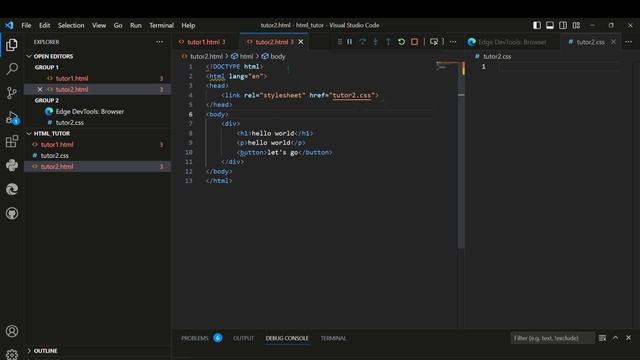The width and height of the screenshot is (640, 360).
Task: Toggle the bottom panel layout
Action: pos(550,25)
